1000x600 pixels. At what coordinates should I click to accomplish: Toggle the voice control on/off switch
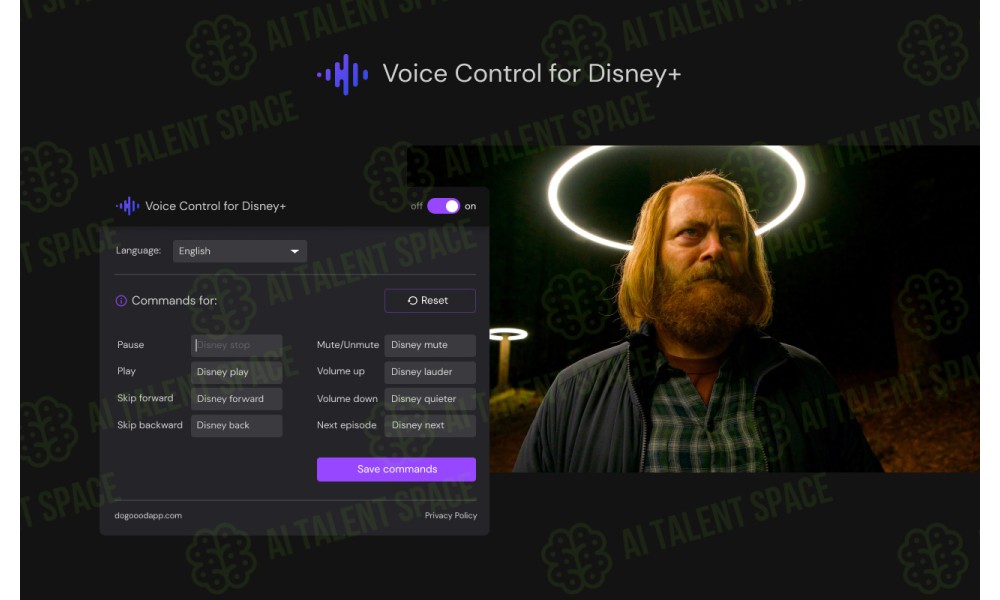443,206
